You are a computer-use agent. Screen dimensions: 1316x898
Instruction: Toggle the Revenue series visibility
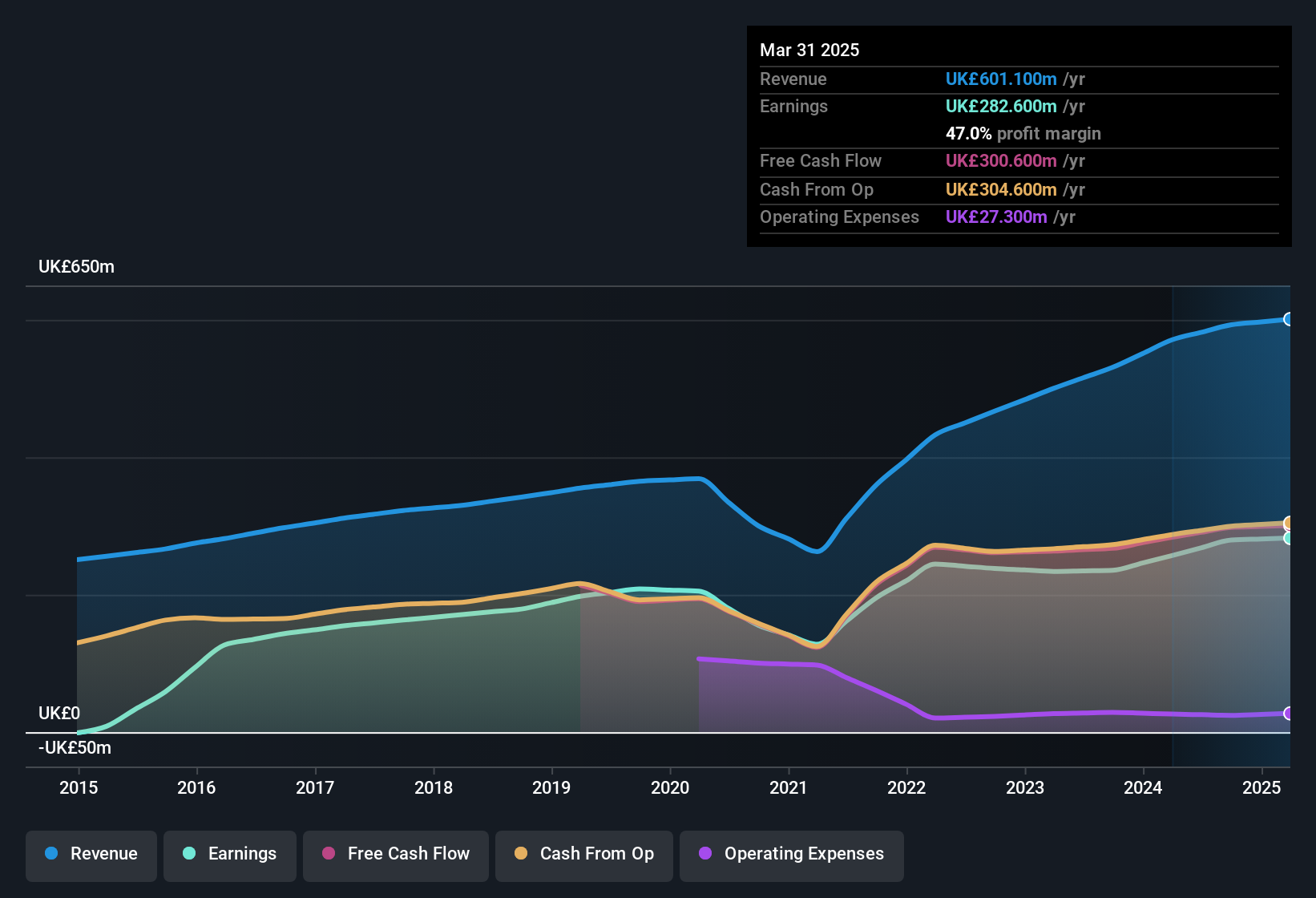[x=91, y=854]
